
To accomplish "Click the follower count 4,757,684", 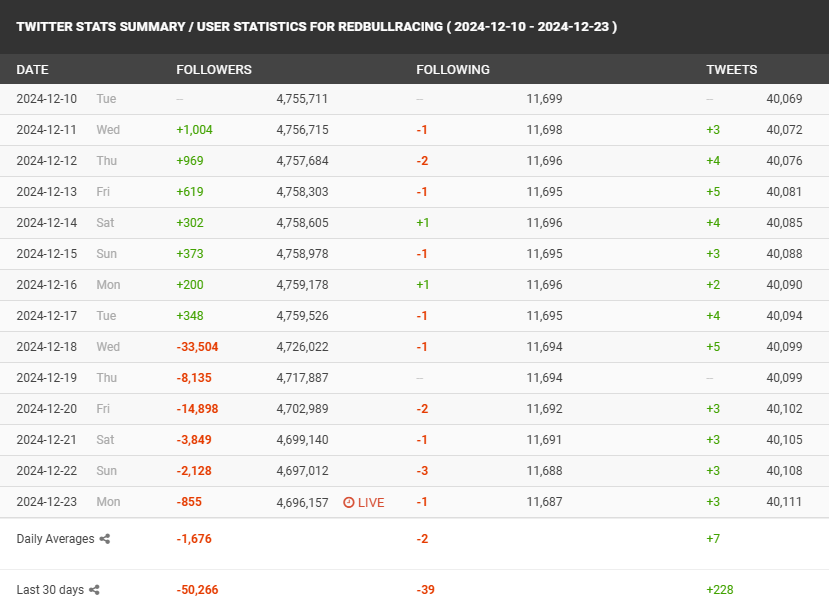I will coord(302,161).
